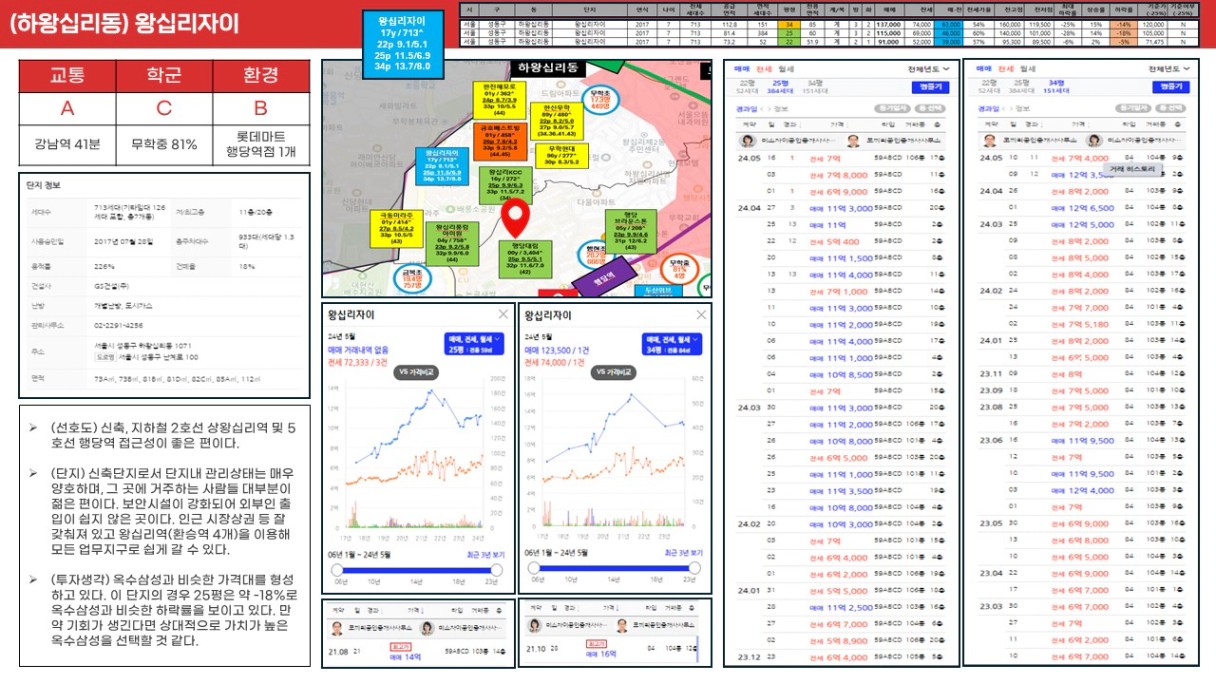Click the red 교통 header cell

click(x=68, y=76)
